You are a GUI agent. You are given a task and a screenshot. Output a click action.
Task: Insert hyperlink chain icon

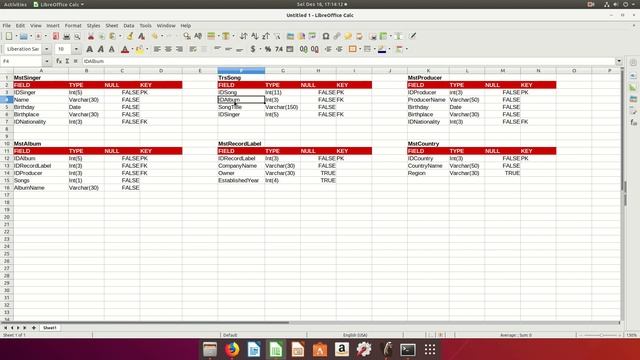[x=337, y=36]
